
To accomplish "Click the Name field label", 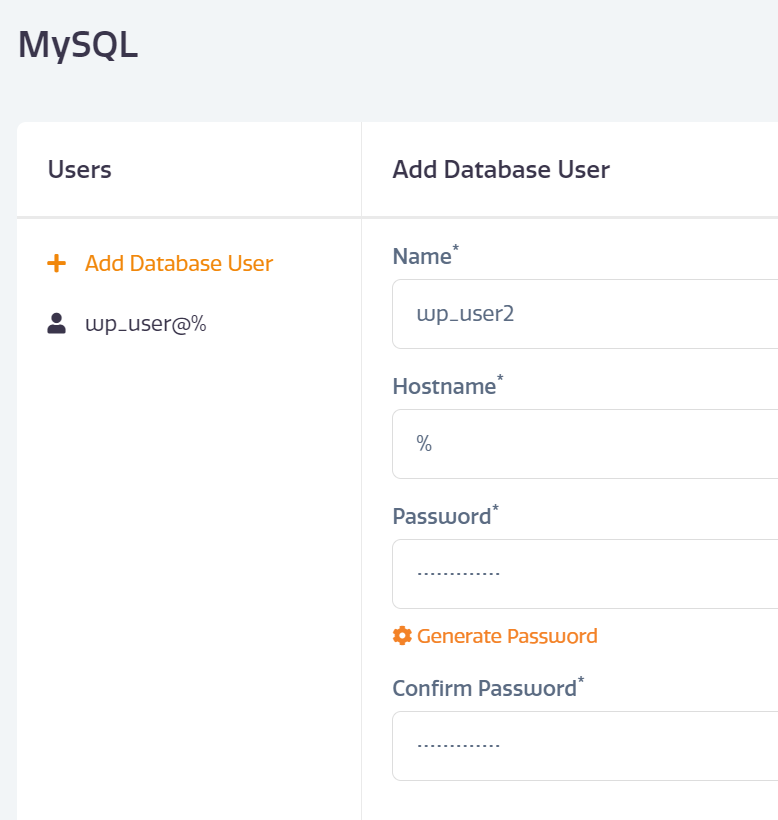I will [422, 257].
